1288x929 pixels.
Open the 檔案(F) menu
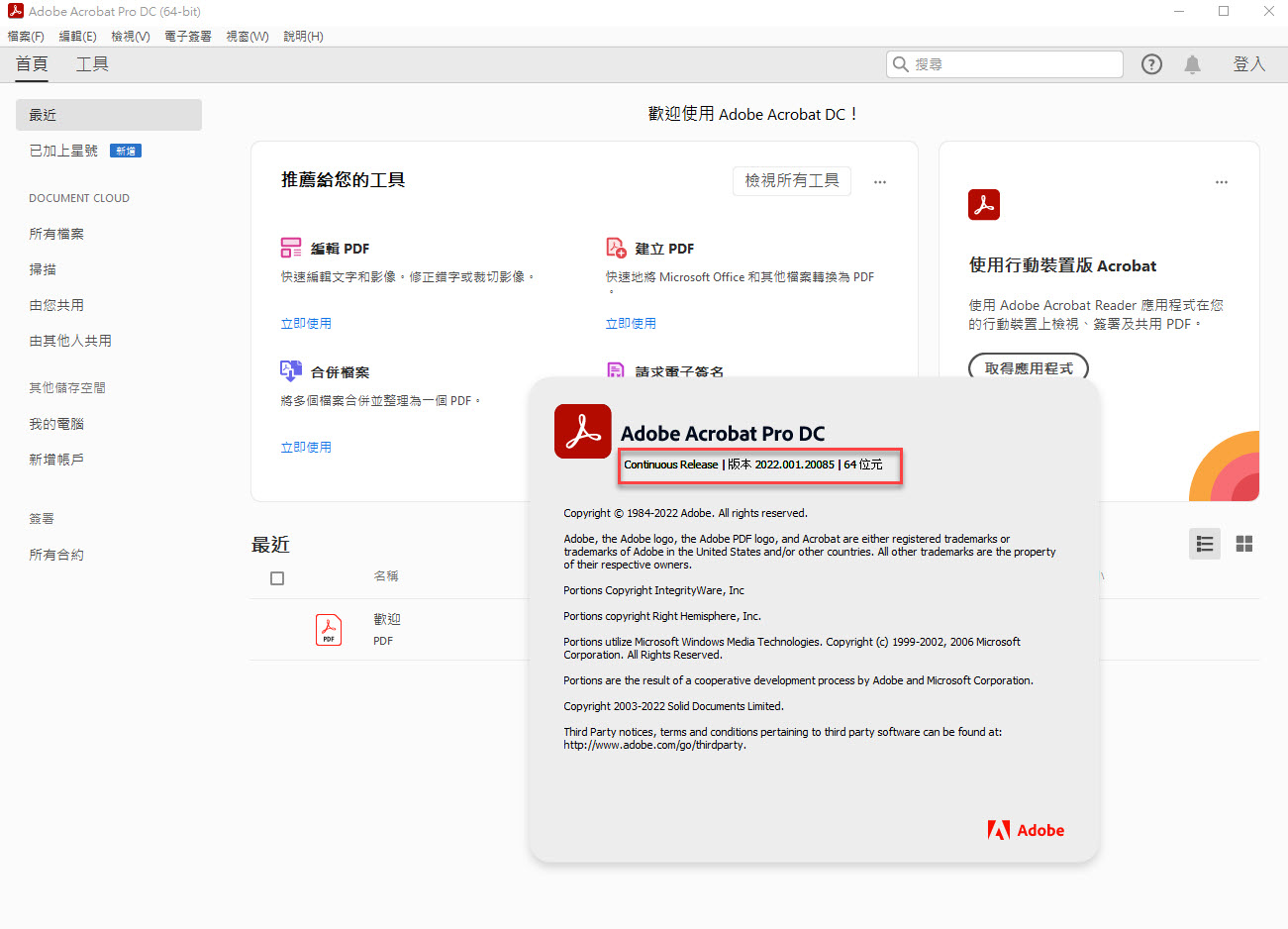(26, 37)
